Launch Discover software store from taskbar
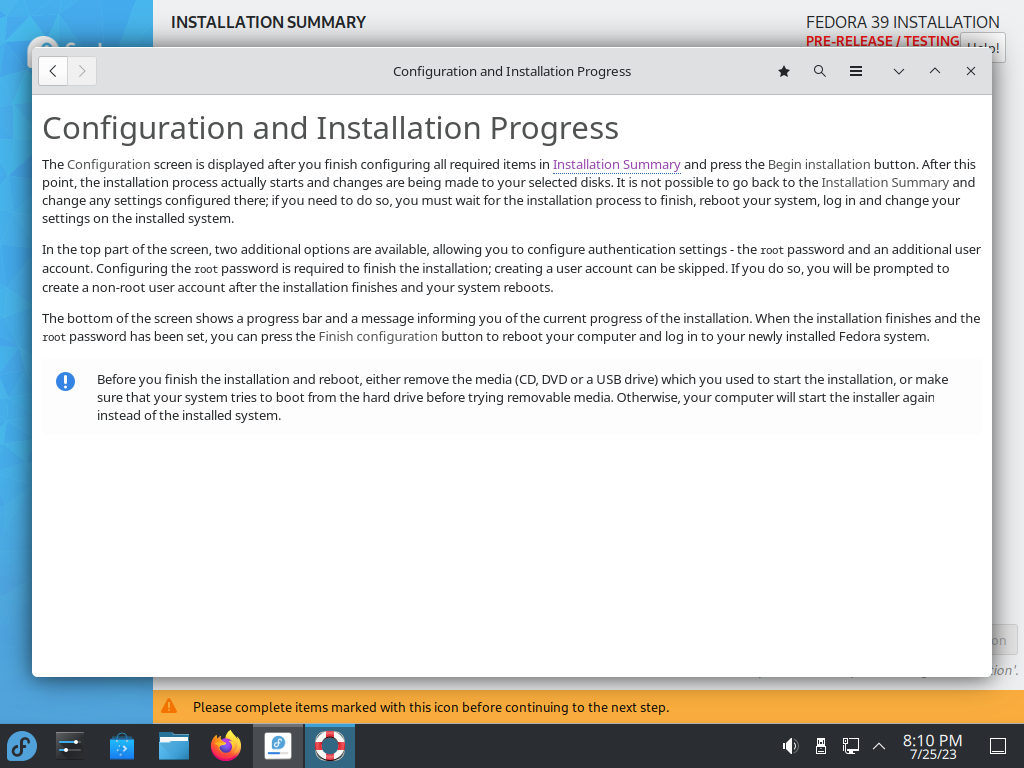Image resolution: width=1024 pixels, height=768 pixels. click(121, 746)
